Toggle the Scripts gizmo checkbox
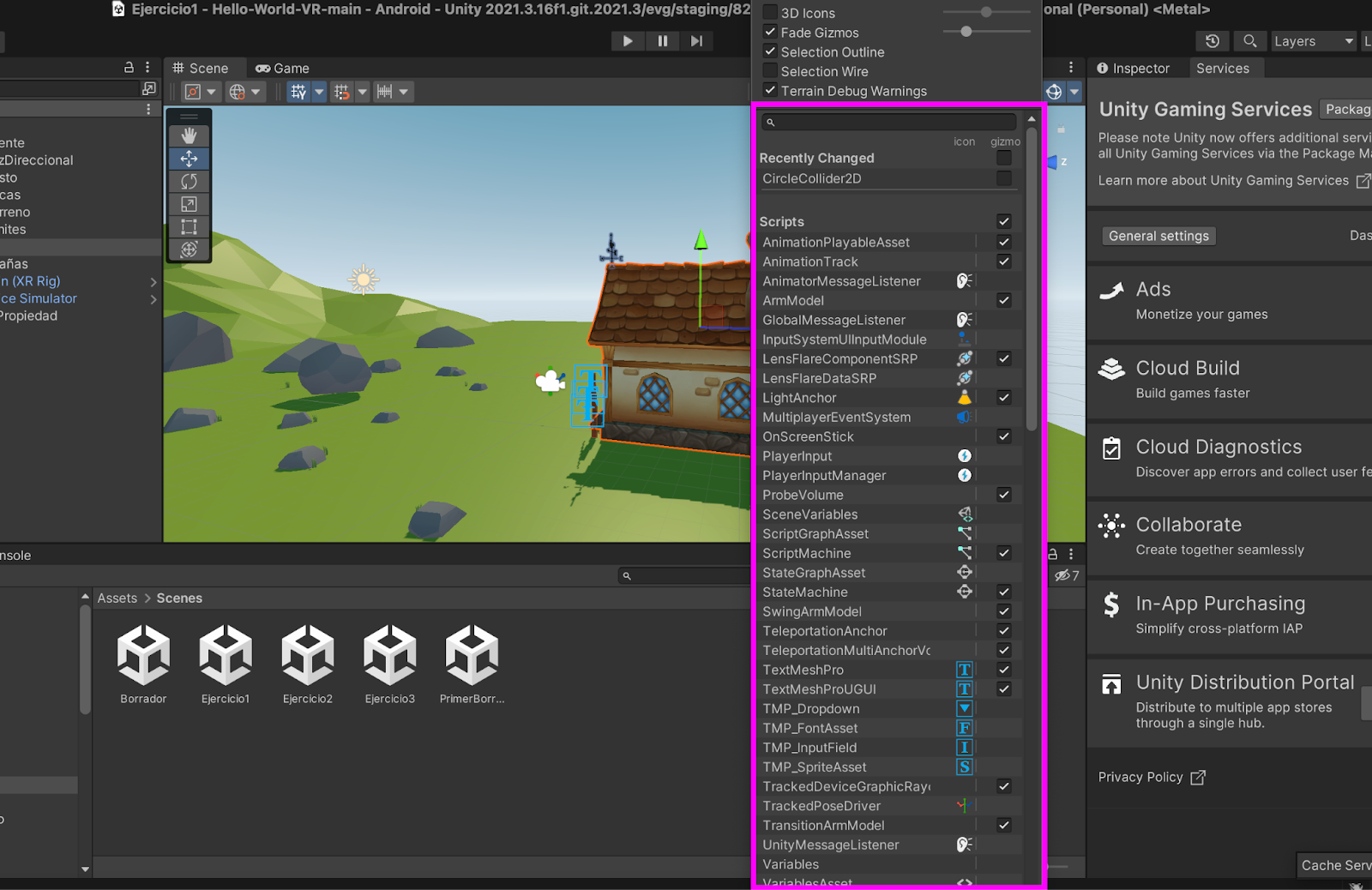 point(1004,221)
